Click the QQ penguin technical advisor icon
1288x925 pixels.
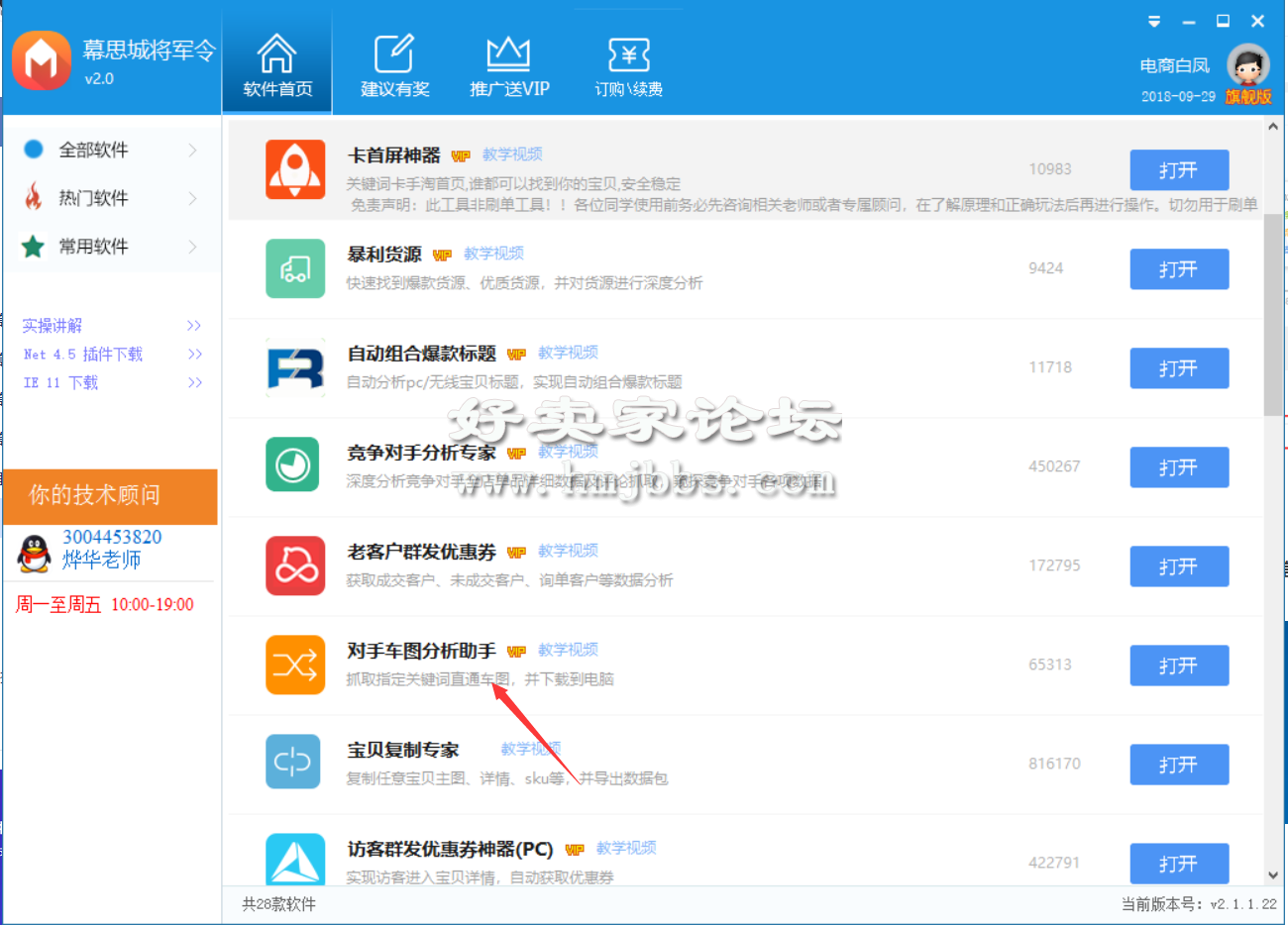coord(35,553)
